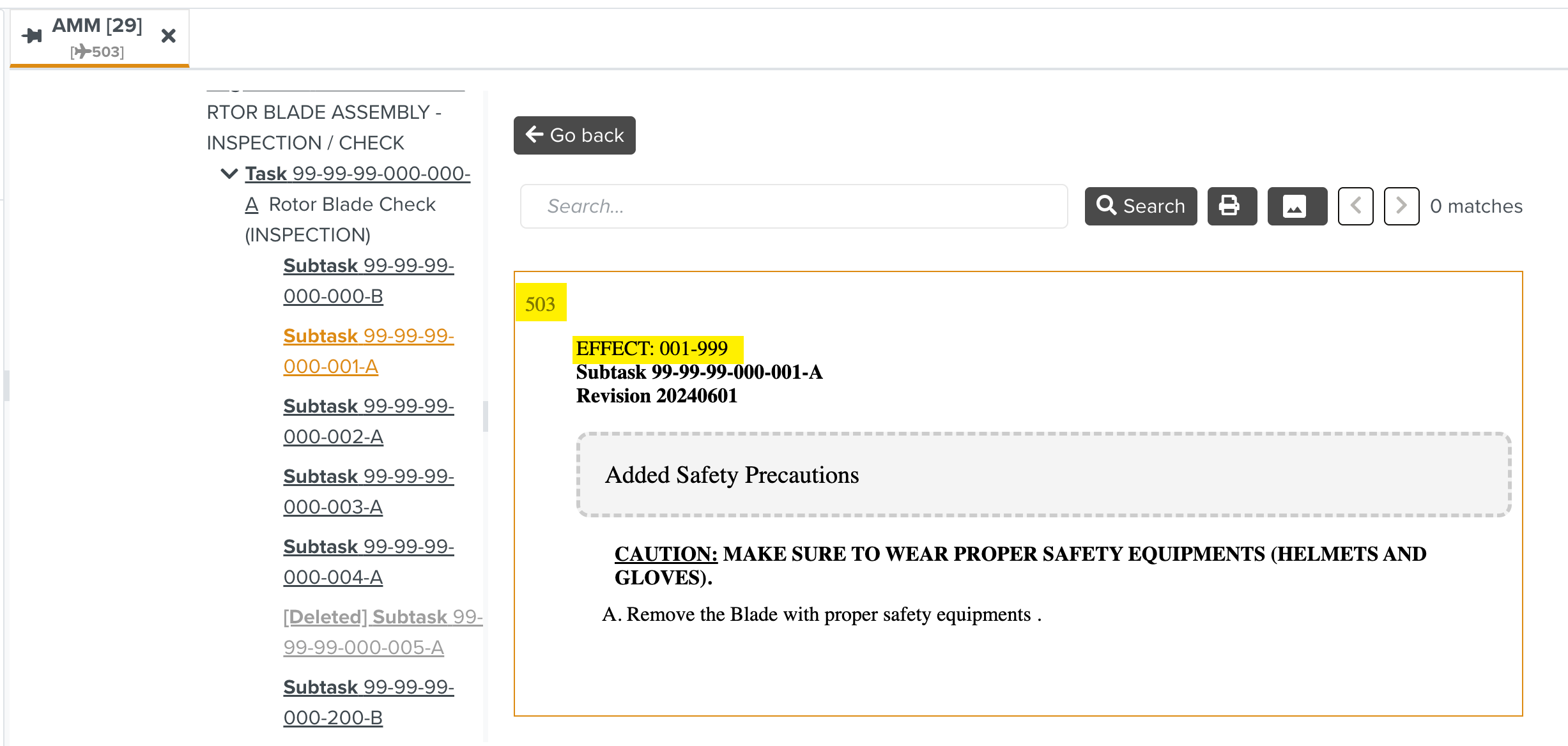1568x746 pixels.
Task: Click the sidebar vertical scrollbar handle
Action: click(486, 416)
